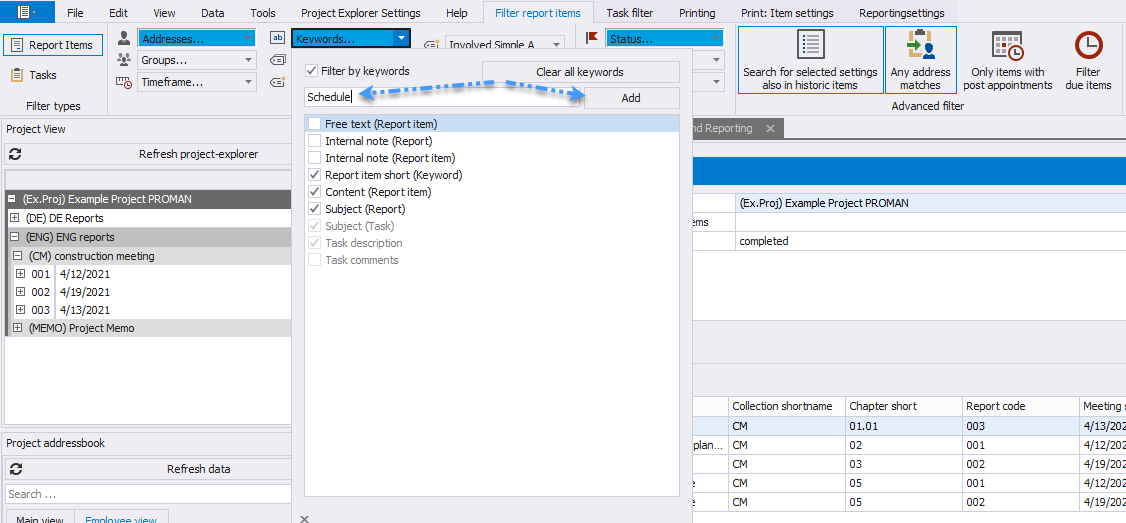Image resolution: width=1126 pixels, height=523 pixels.
Task: Switch to Printing tab
Action: tap(697, 13)
